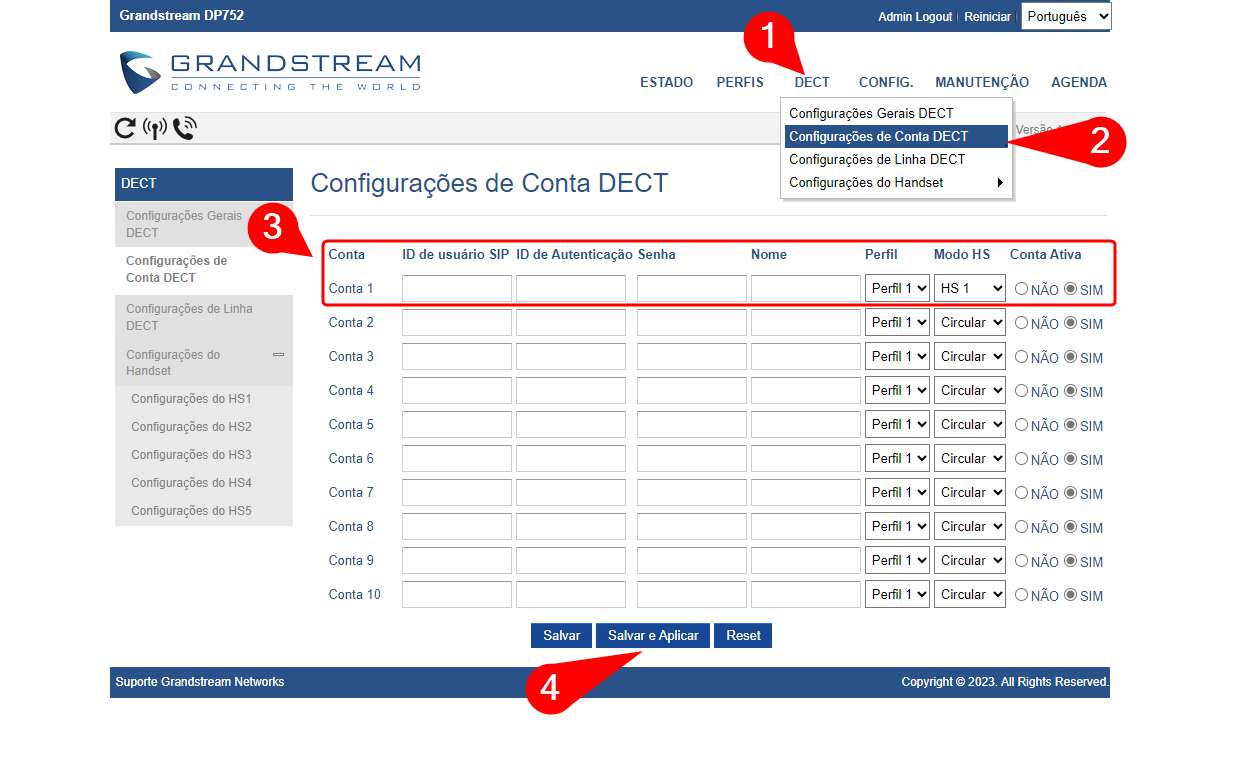Click ID de usuário SIP field for Conta 1
Viewport: 1235px width, 777px height.
pyautogui.click(x=456, y=289)
